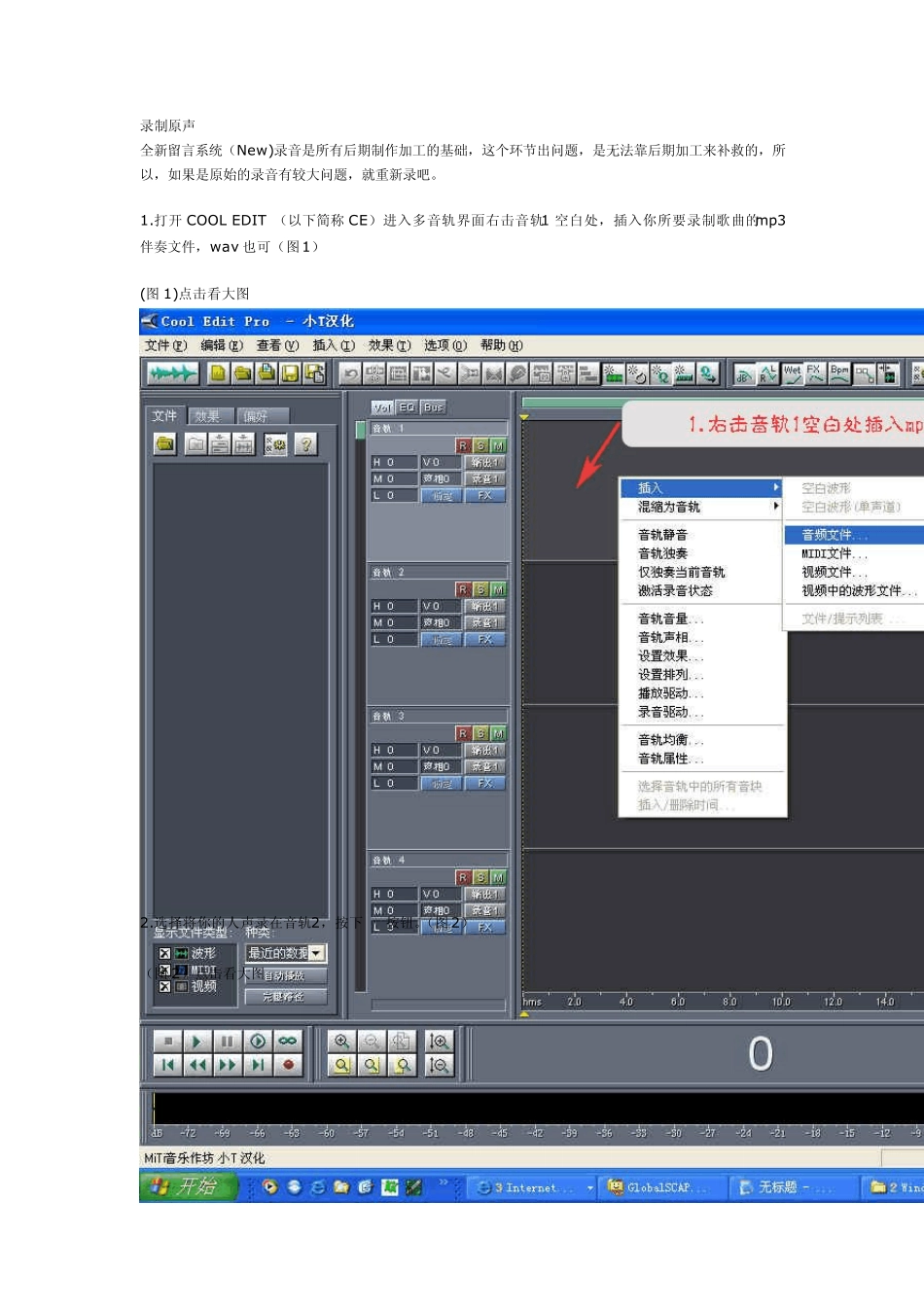Click the dB level meter bar
Screen dimensions: 924x1307
[538, 1108]
